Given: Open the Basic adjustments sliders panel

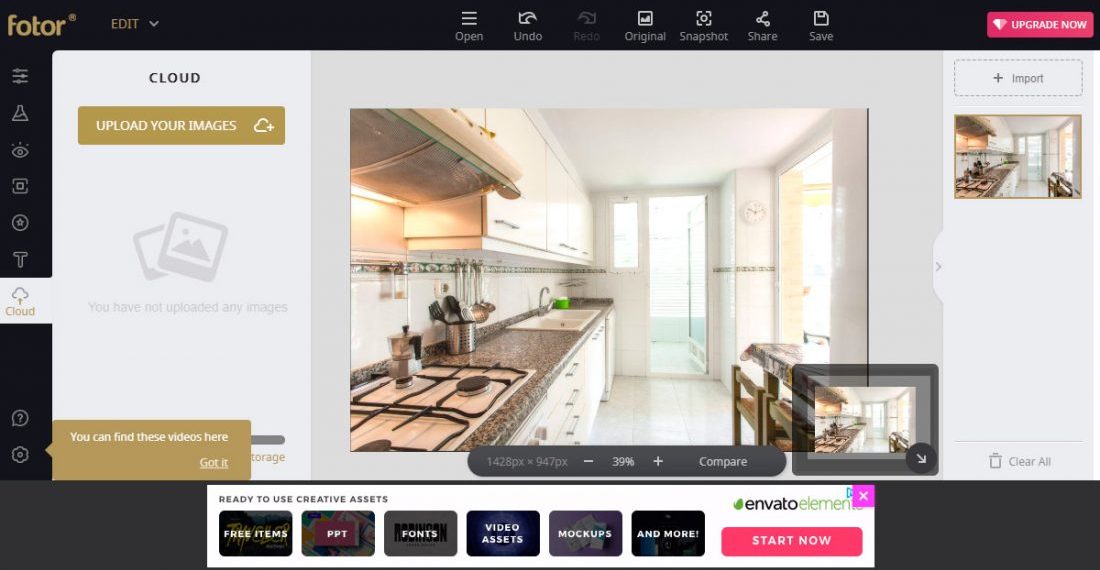Looking at the screenshot, I should tap(20, 76).
